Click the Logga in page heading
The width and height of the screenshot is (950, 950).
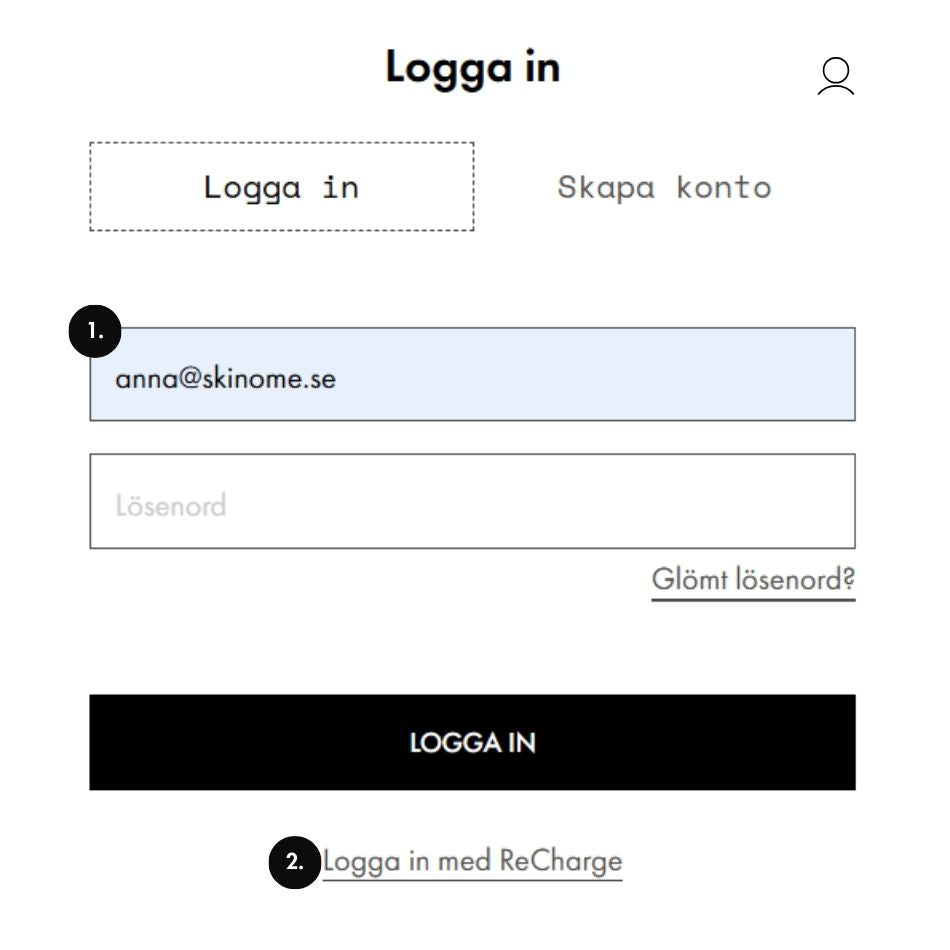click(472, 67)
